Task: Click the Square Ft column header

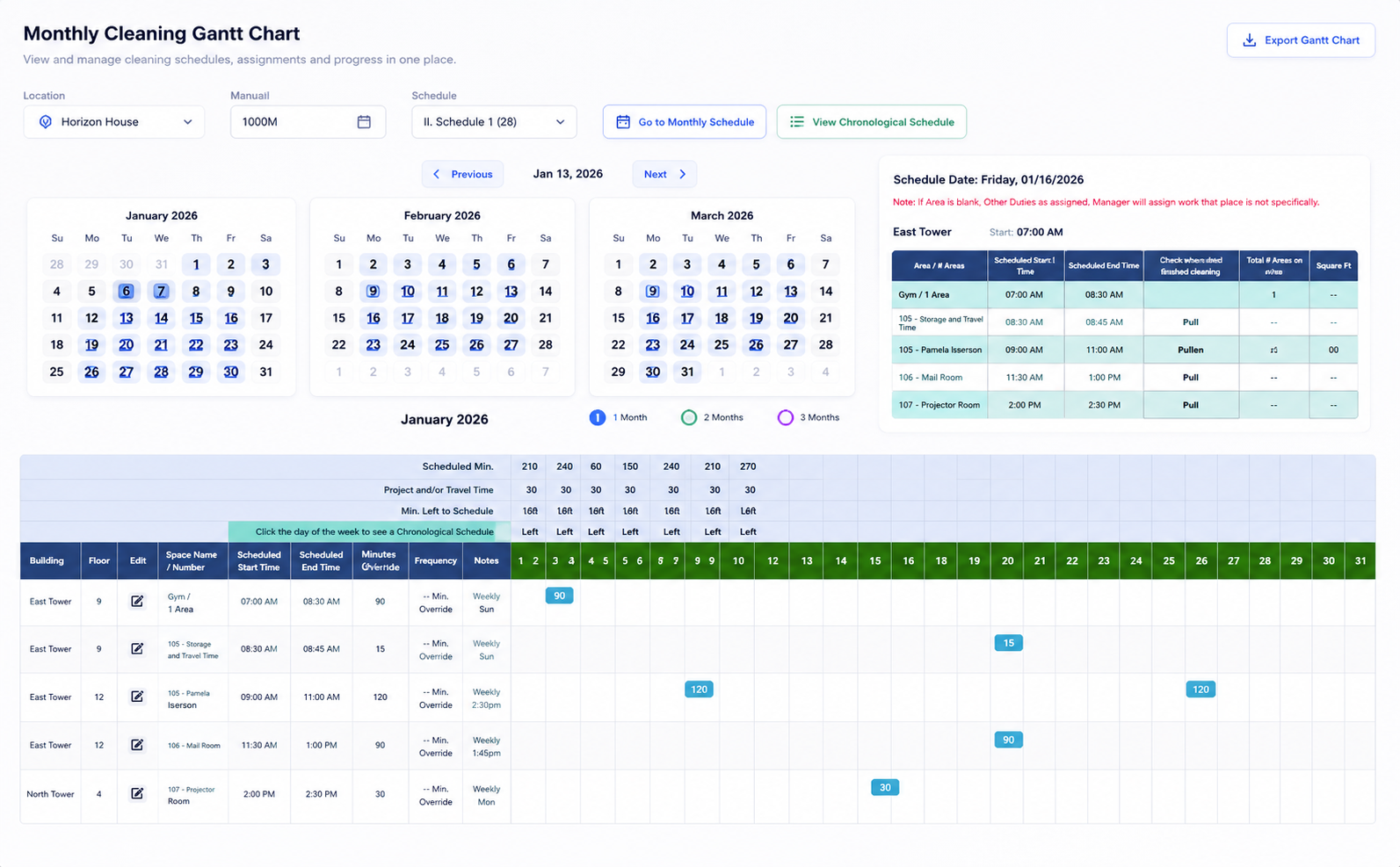Action: (1333, 265)
